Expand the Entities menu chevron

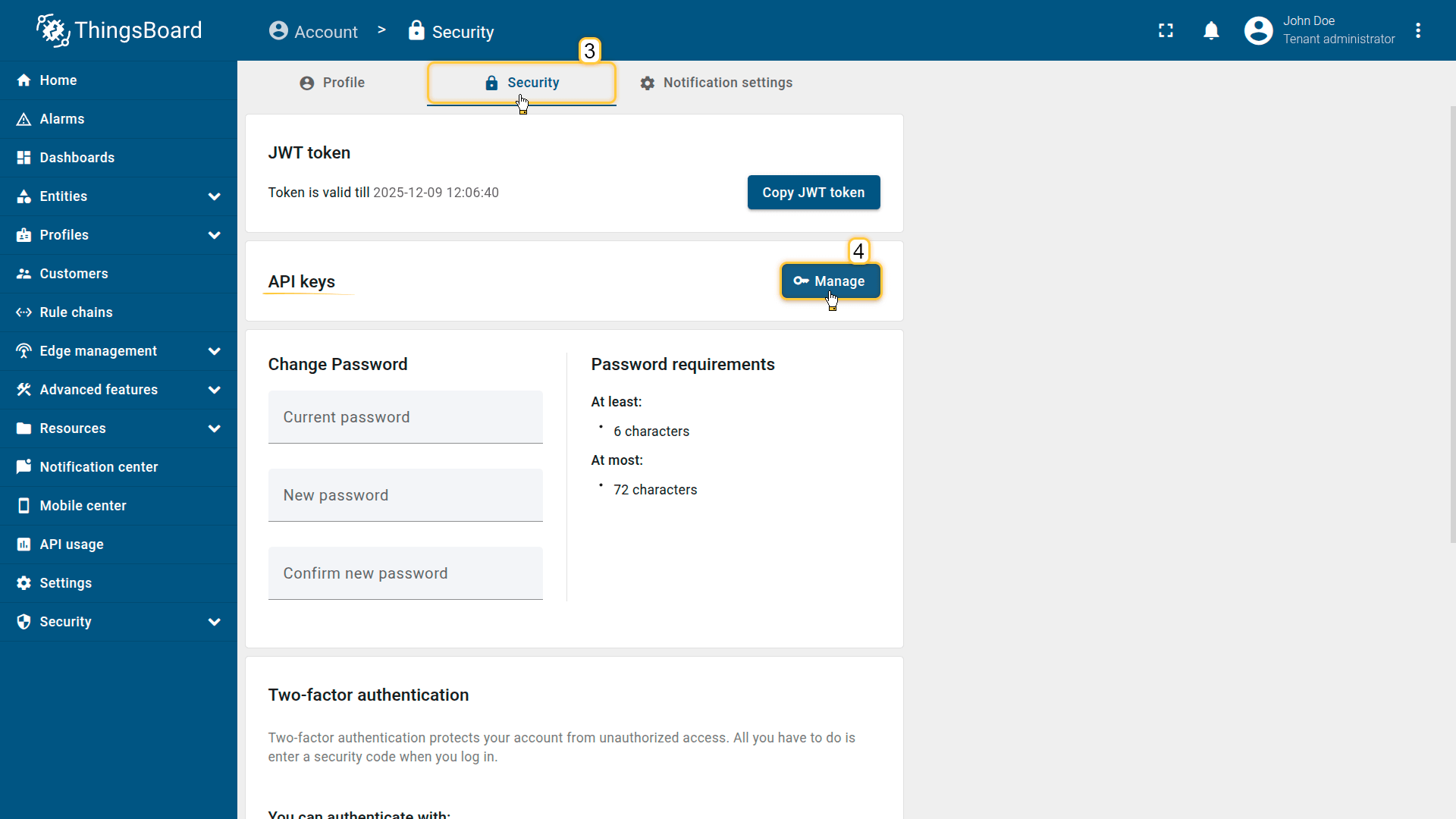[x=215, y=196]
